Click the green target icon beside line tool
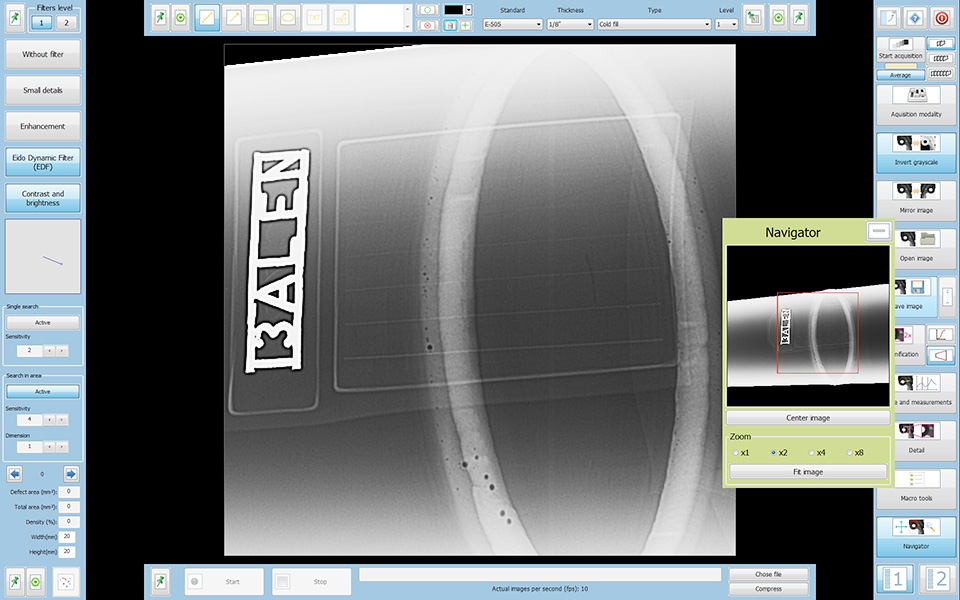 coord(180,17)
